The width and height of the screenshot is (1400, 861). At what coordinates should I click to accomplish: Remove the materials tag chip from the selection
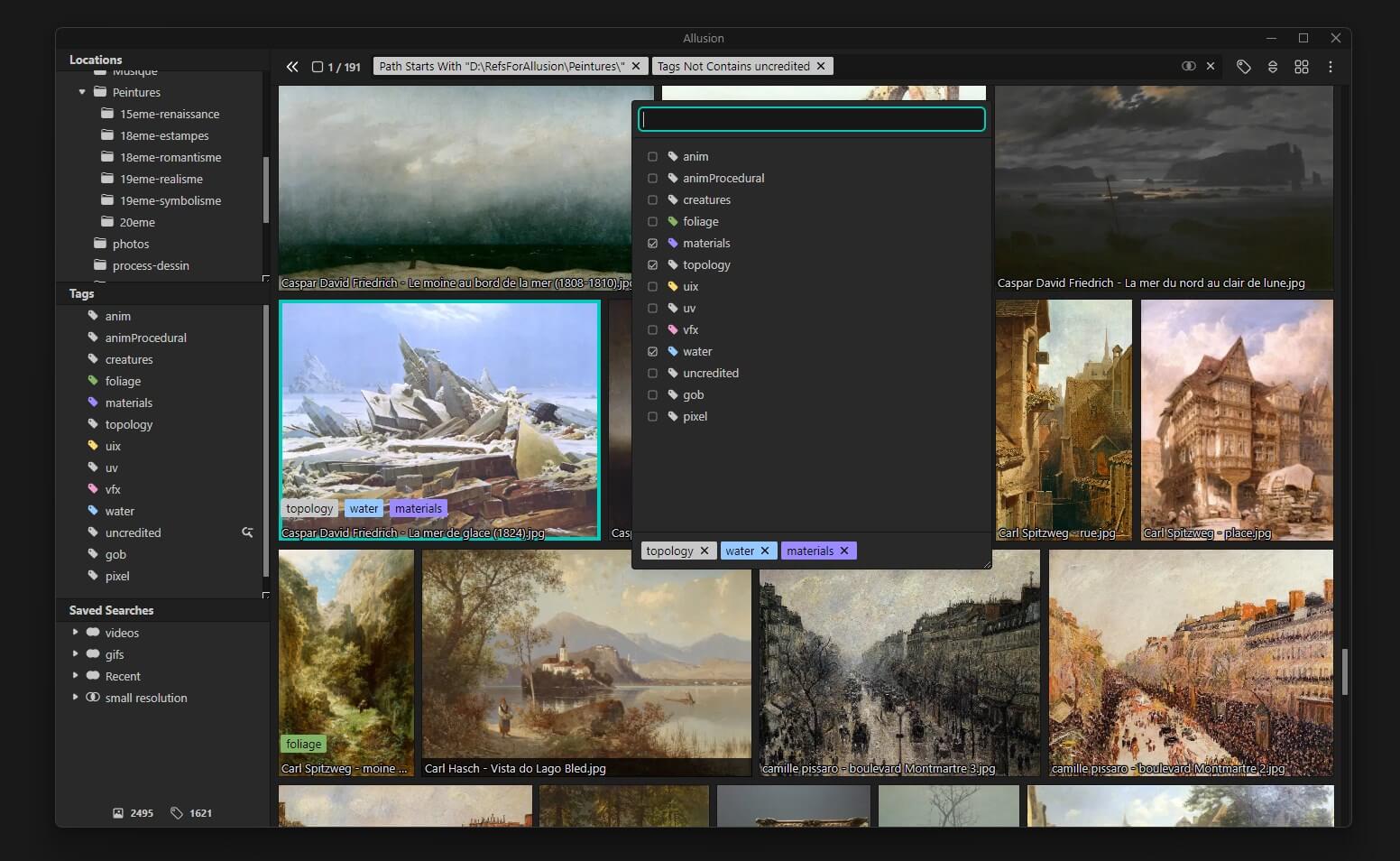click(844, 551)
